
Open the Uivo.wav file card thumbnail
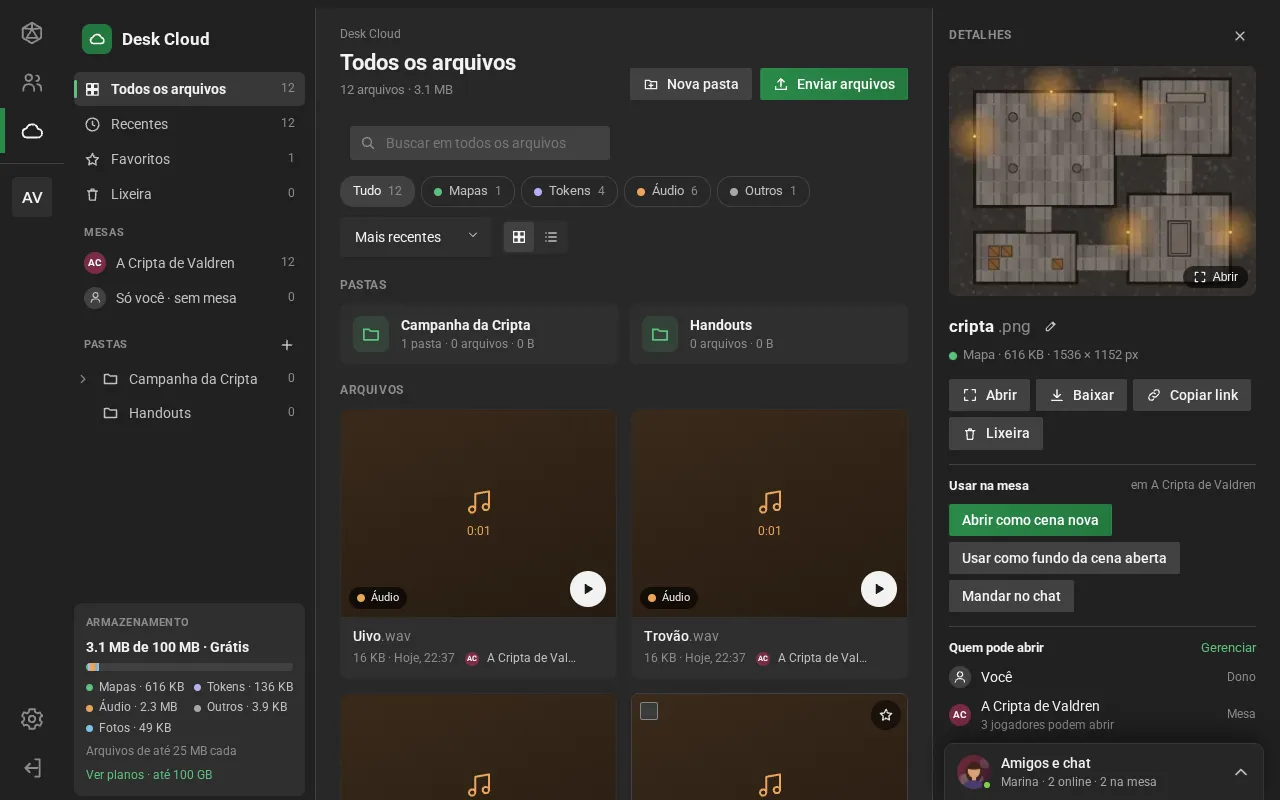[x=478, y=513]
